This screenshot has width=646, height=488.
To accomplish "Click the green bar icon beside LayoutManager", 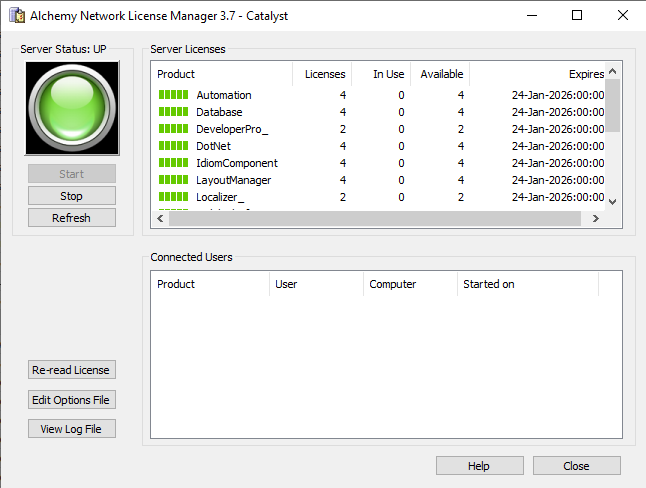I will pos(173,180).
